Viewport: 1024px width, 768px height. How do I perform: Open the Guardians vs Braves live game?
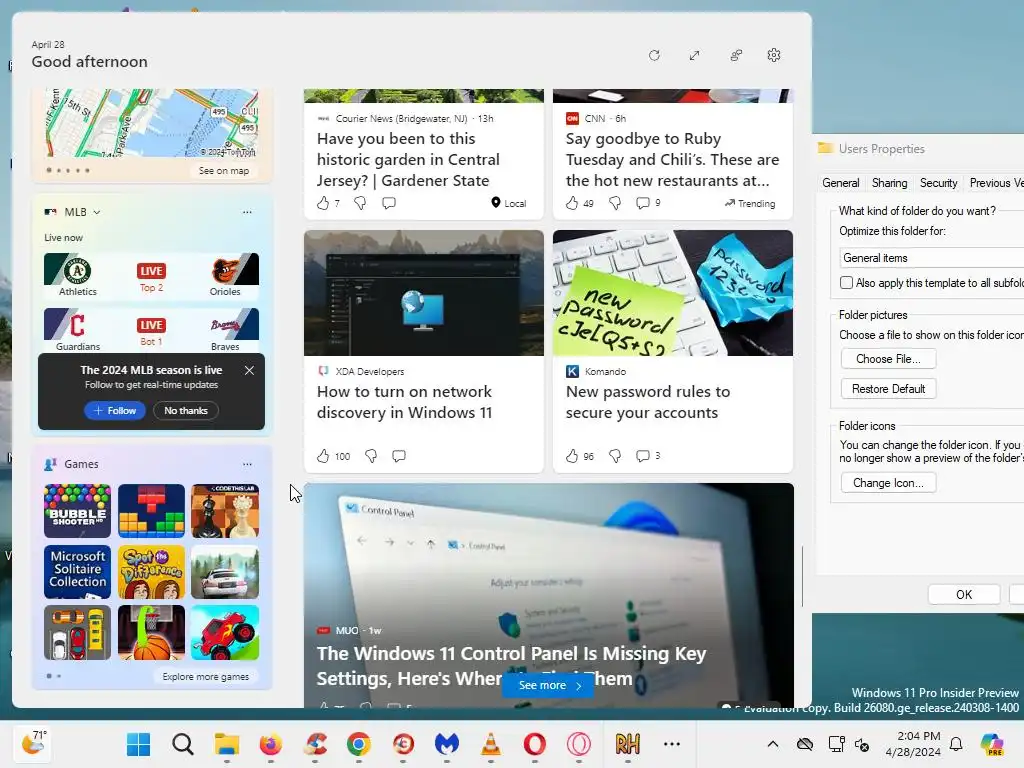(x=152, y=330)
